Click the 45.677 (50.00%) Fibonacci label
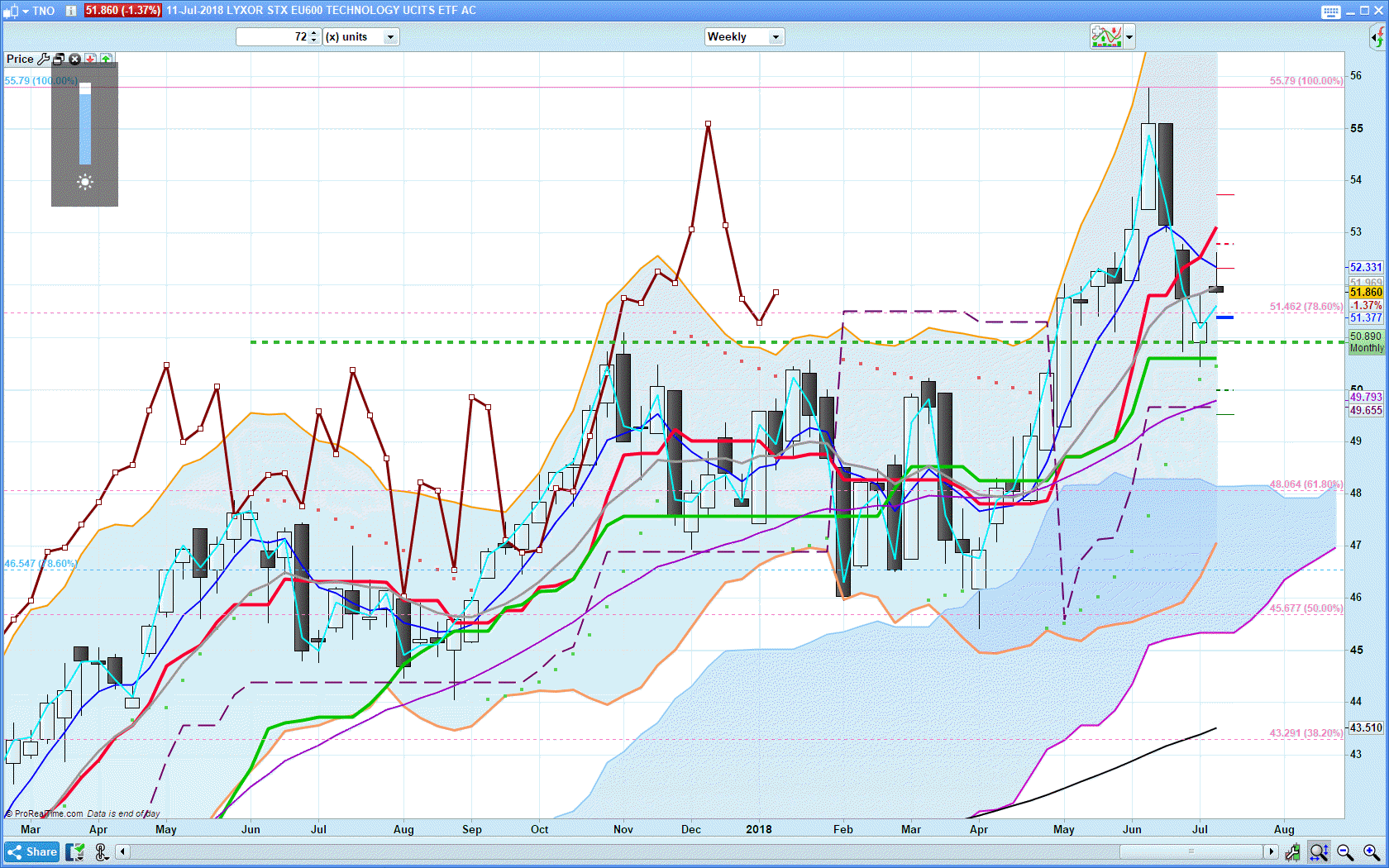 tap(1306, 608)
